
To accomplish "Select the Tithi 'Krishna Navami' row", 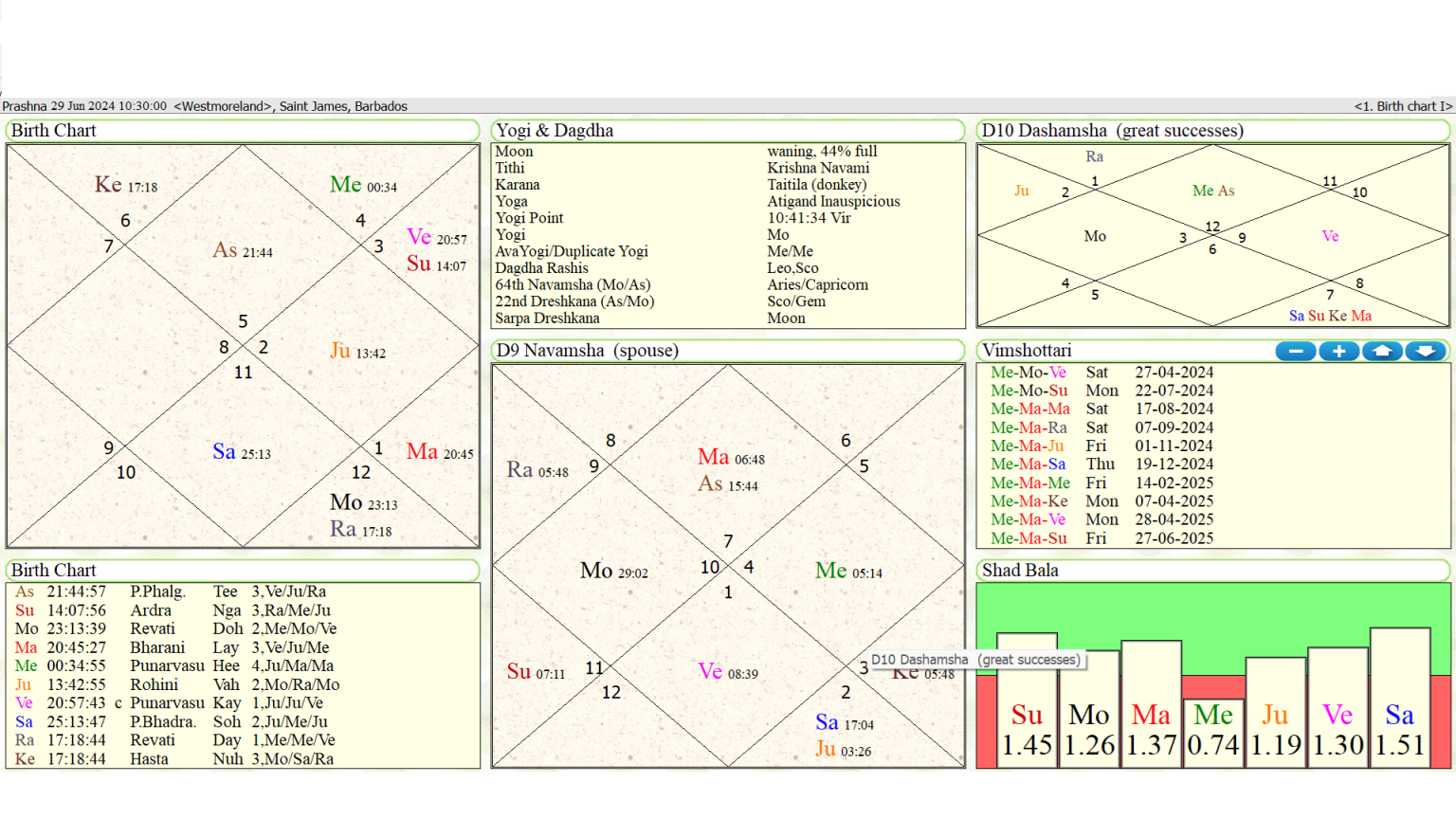I will (x=728, y=168).
